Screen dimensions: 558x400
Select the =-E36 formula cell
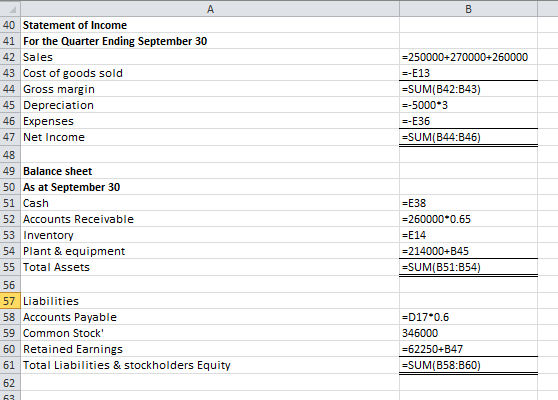pos(468,121)
